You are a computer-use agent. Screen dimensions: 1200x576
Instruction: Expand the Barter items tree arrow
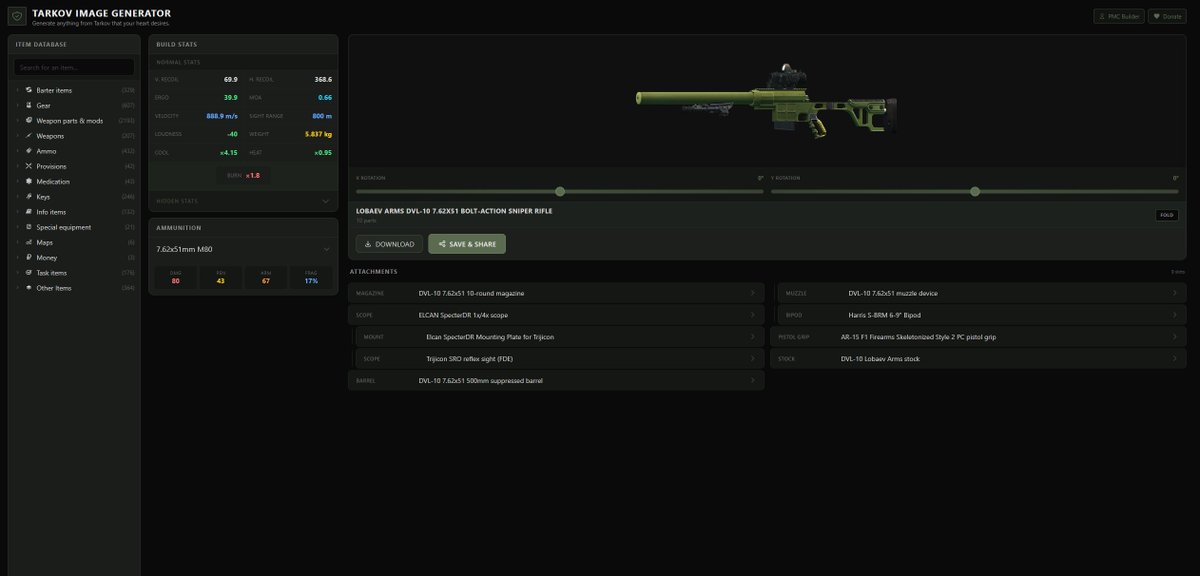(17, 90)
